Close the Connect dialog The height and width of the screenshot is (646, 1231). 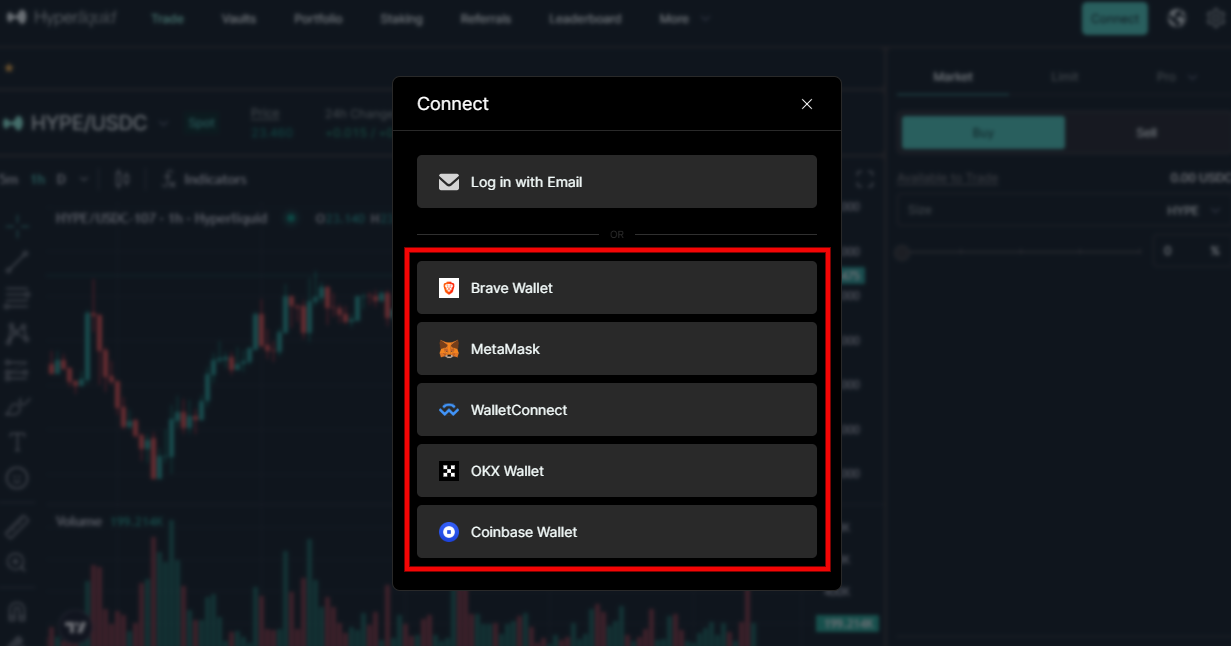(807, 104)
